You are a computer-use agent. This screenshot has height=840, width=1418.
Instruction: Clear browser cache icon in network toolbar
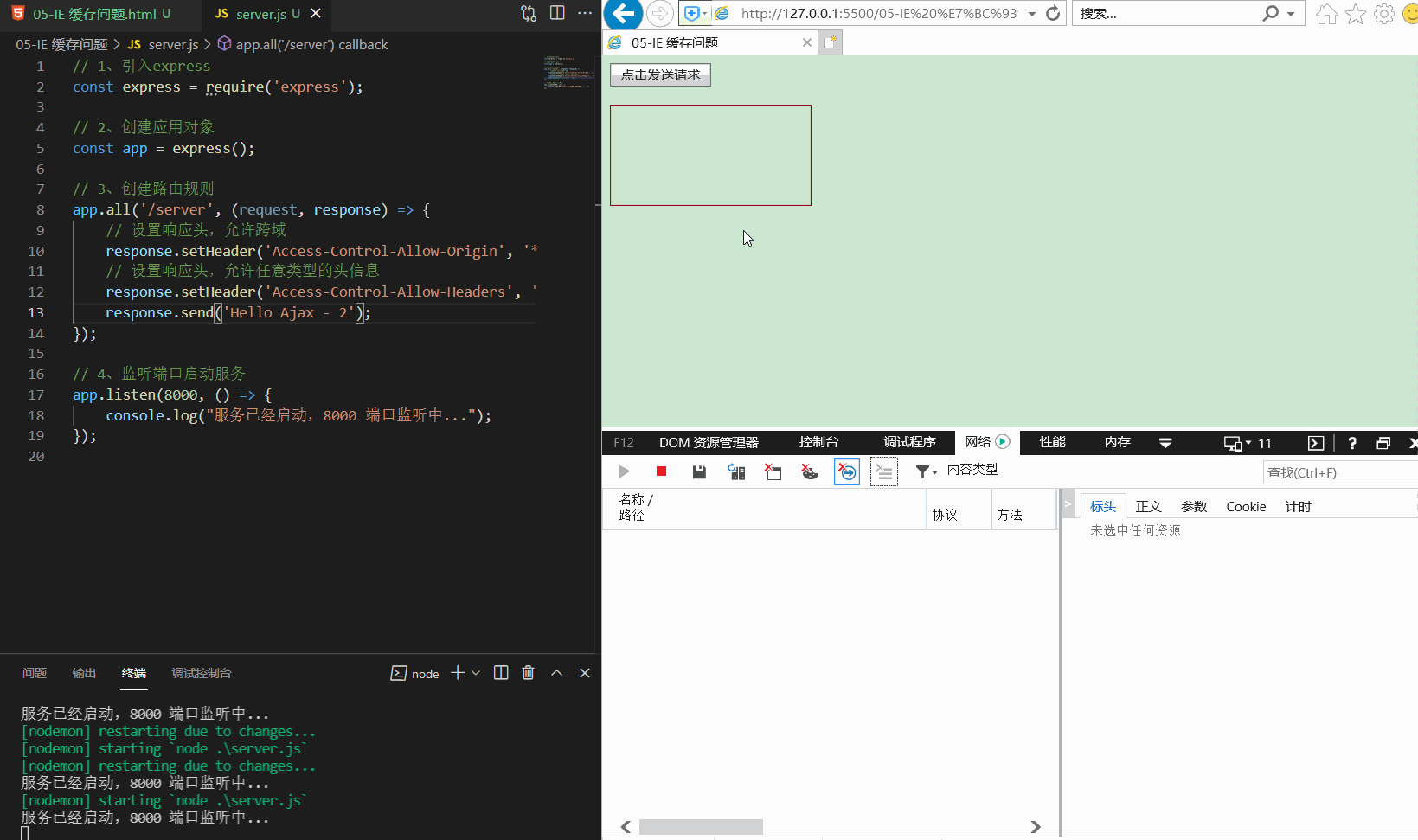click(x=773, y=471)
